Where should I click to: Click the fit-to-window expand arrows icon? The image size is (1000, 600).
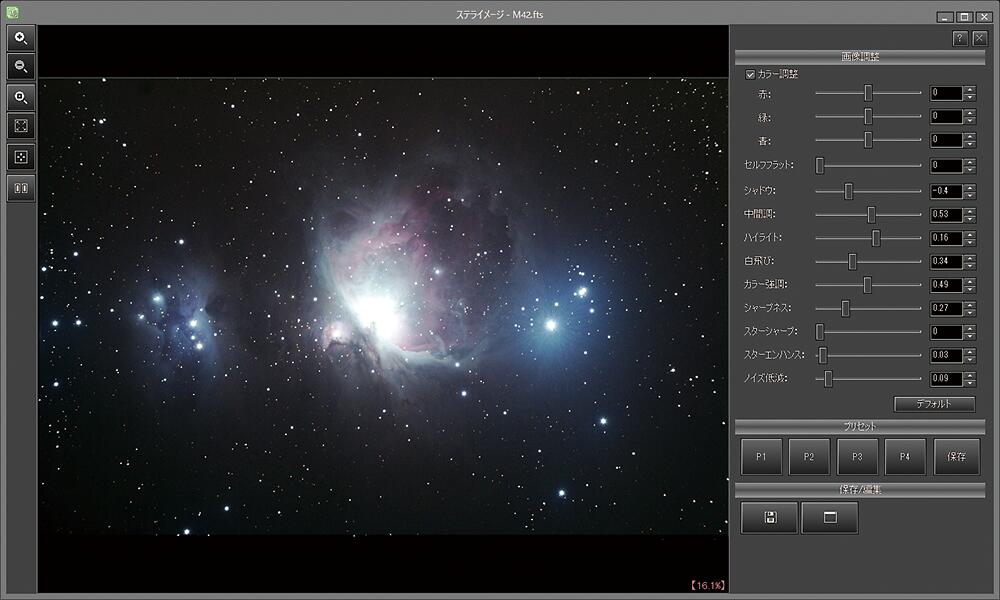[x=21, y=127]
